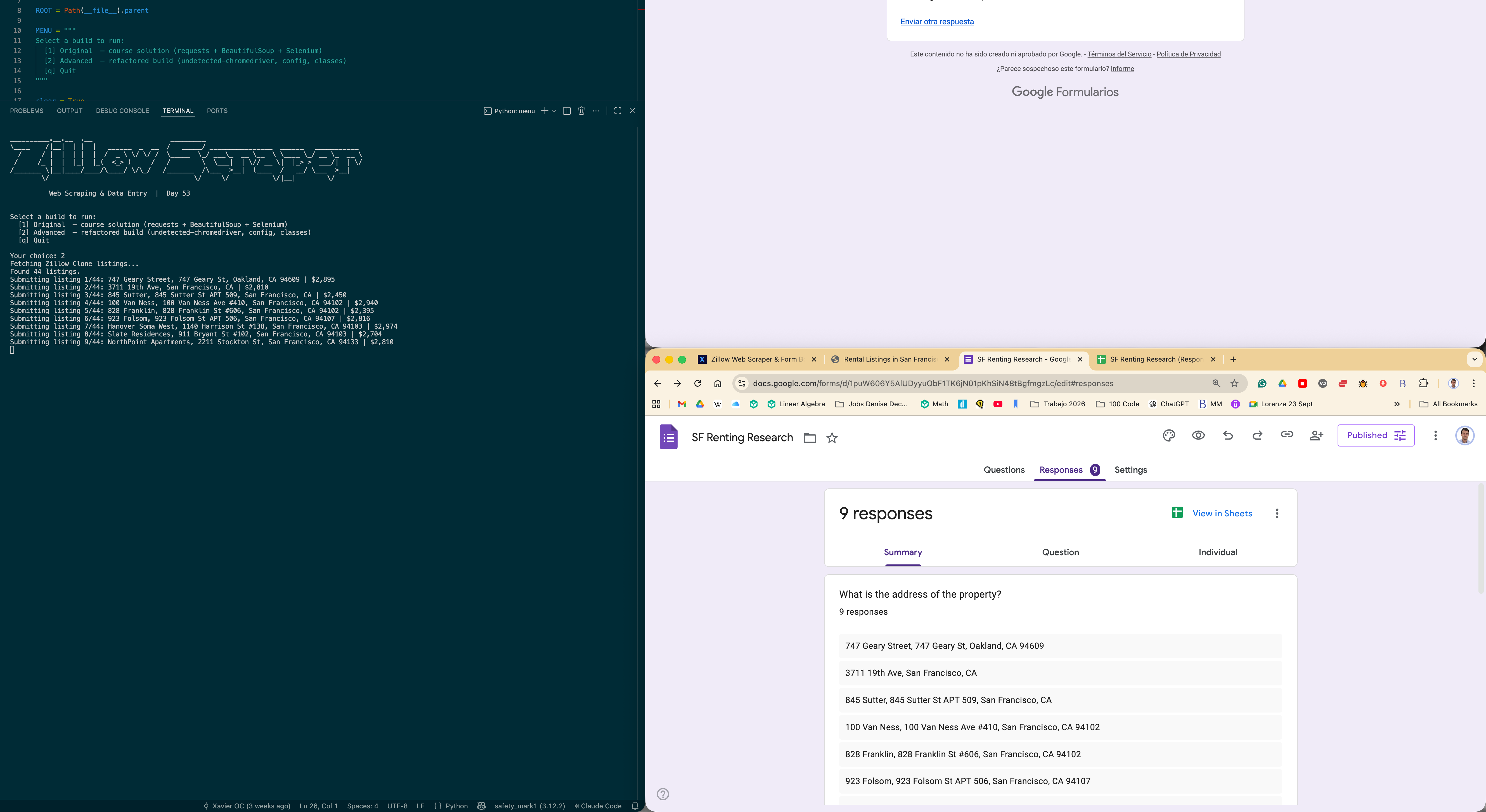The image size is (1486, 812).
Task: Open the Chrome home page button
Action: (x=718, y=384)
